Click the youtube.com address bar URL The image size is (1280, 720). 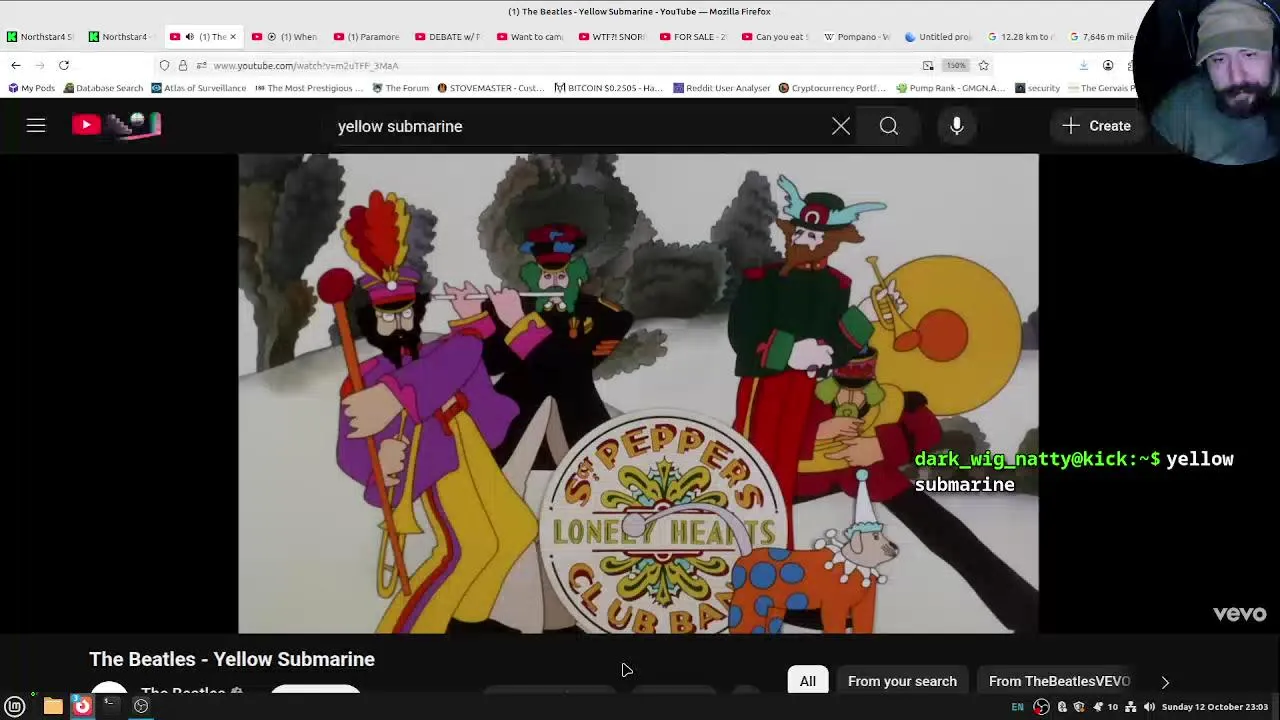click(305, 66)
